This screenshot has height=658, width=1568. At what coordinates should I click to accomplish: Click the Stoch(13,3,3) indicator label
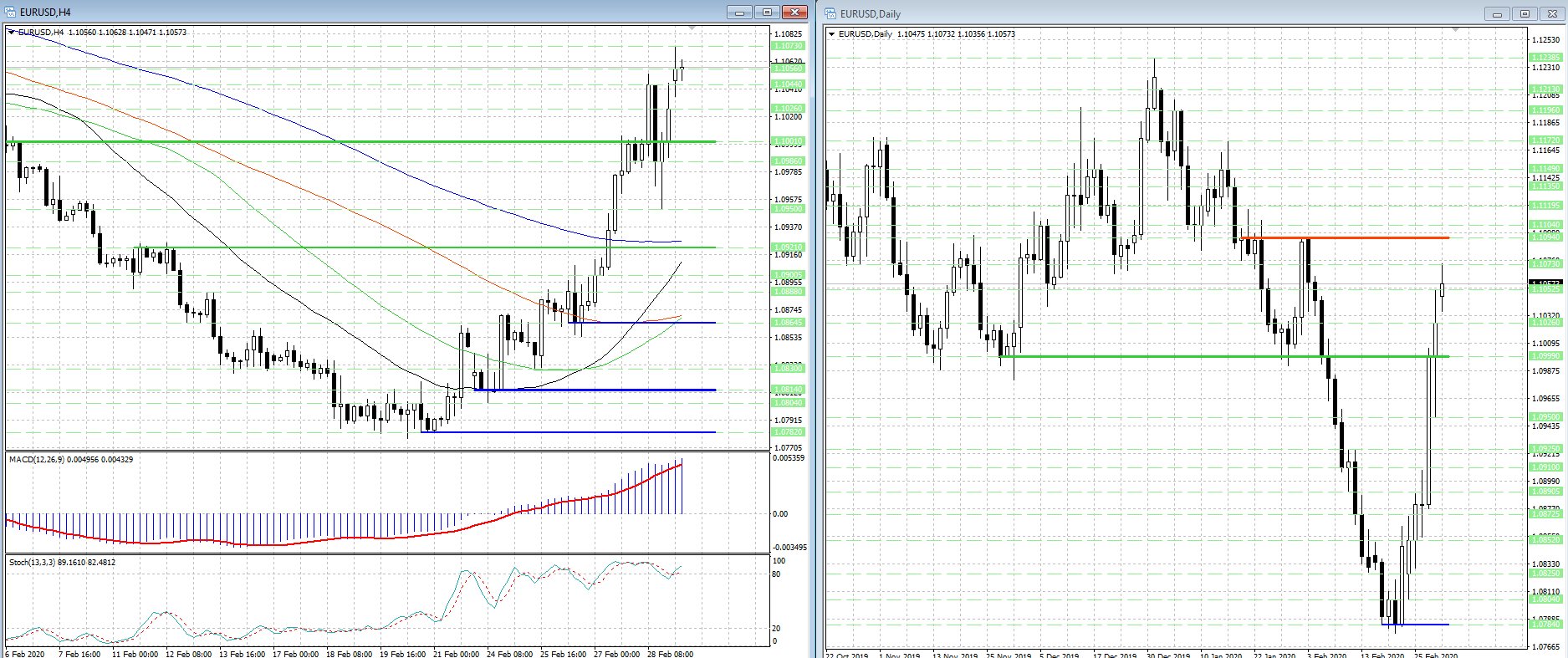(62, 562)
